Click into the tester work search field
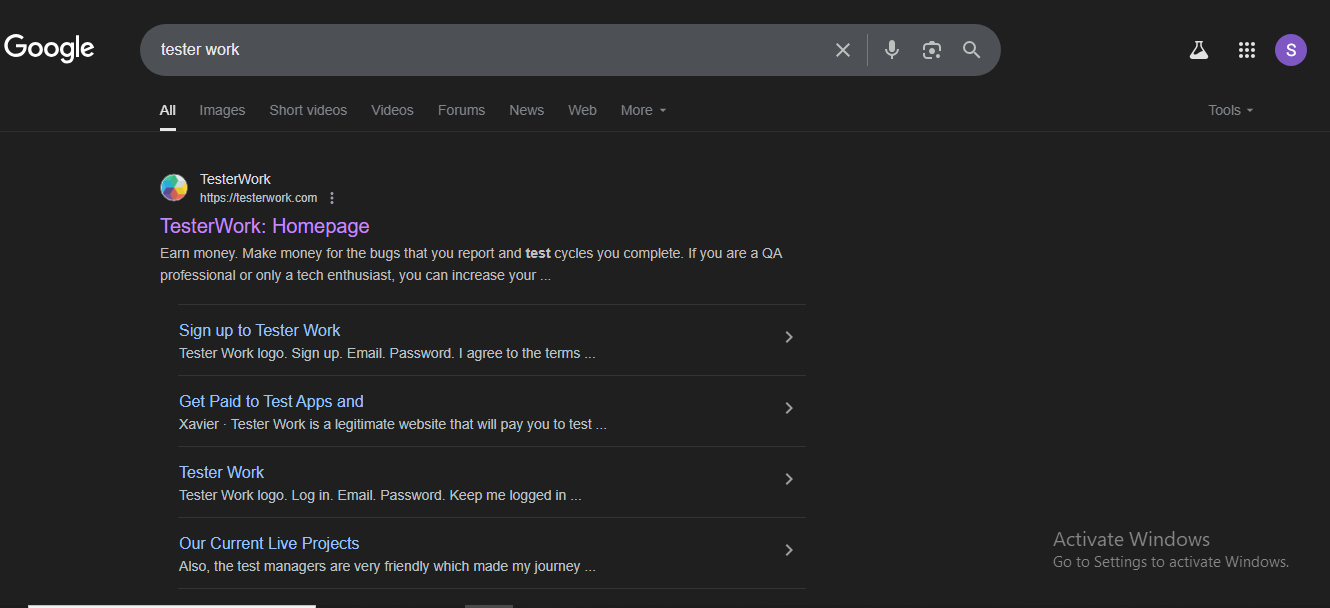Image resolution: width=1330 pixels, height=608 pixels. tap(480, 50)
